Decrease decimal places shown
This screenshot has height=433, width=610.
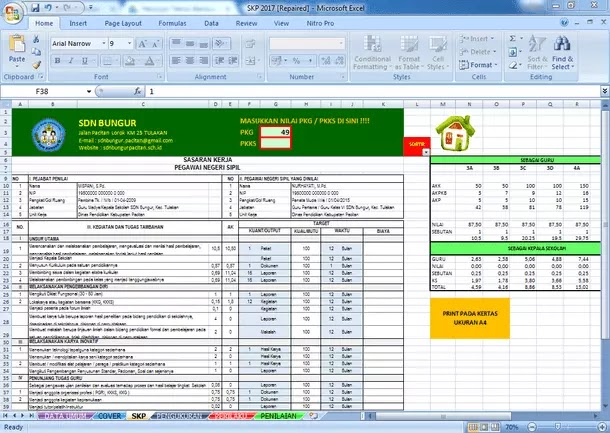(339, 61)
